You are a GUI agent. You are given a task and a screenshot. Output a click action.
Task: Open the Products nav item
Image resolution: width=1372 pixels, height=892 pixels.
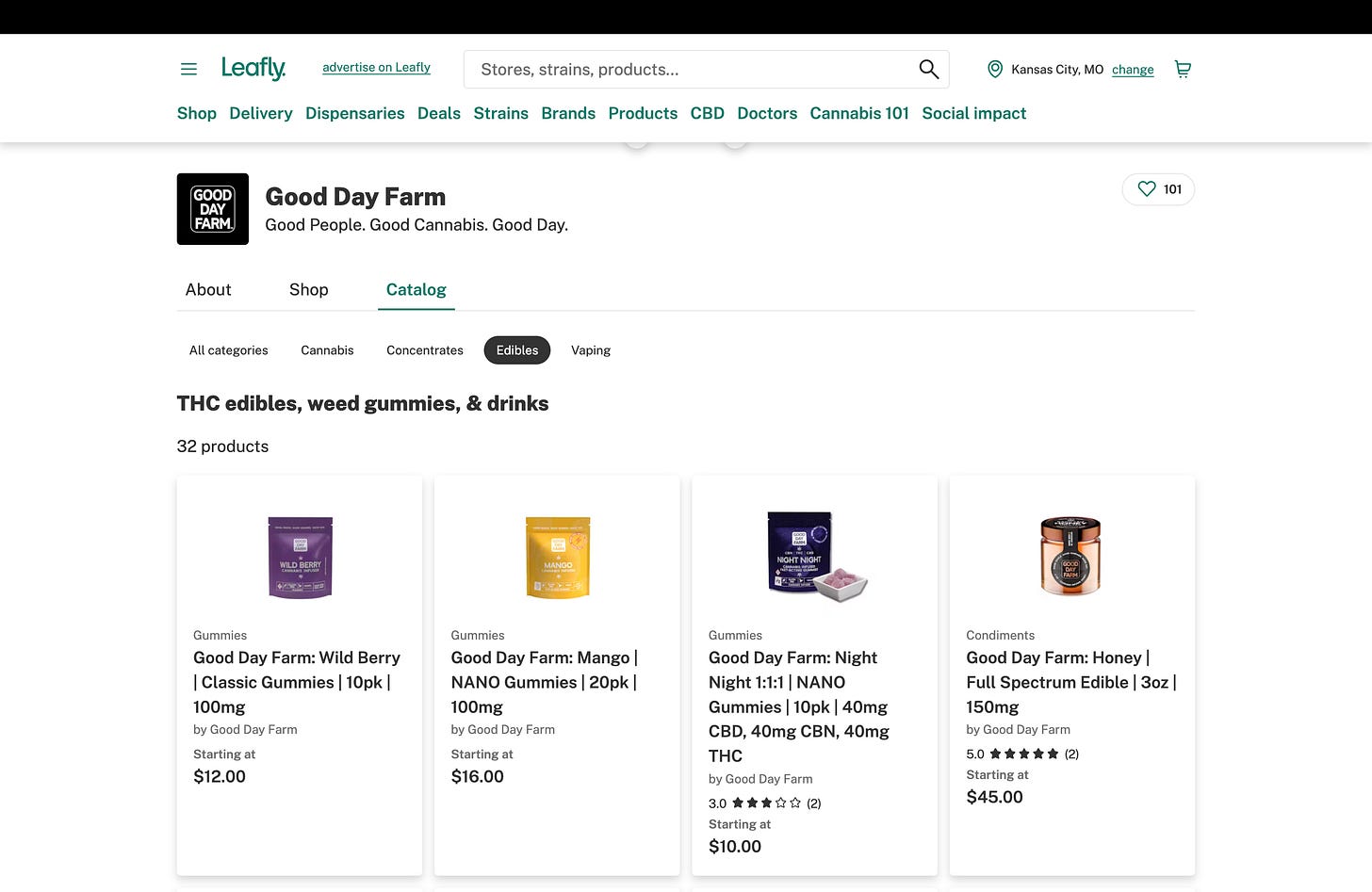(643, 113)
